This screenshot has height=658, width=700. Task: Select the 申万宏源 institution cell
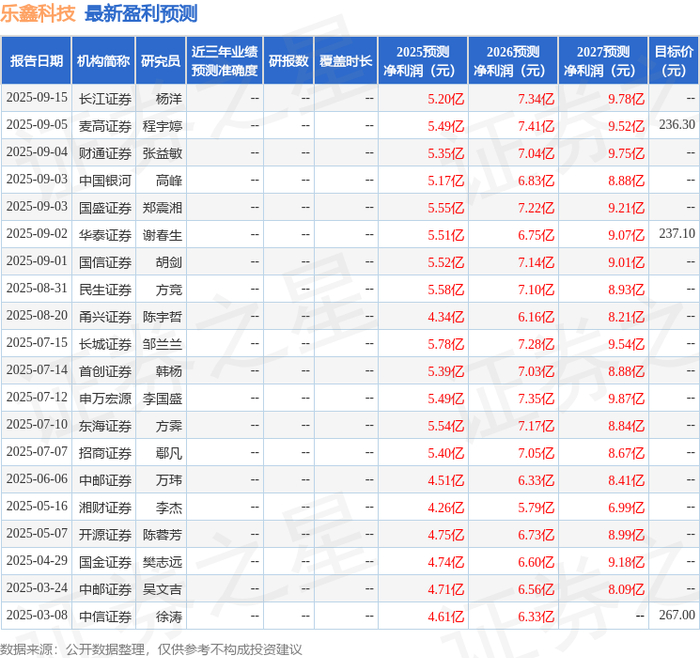click(105, 398)
